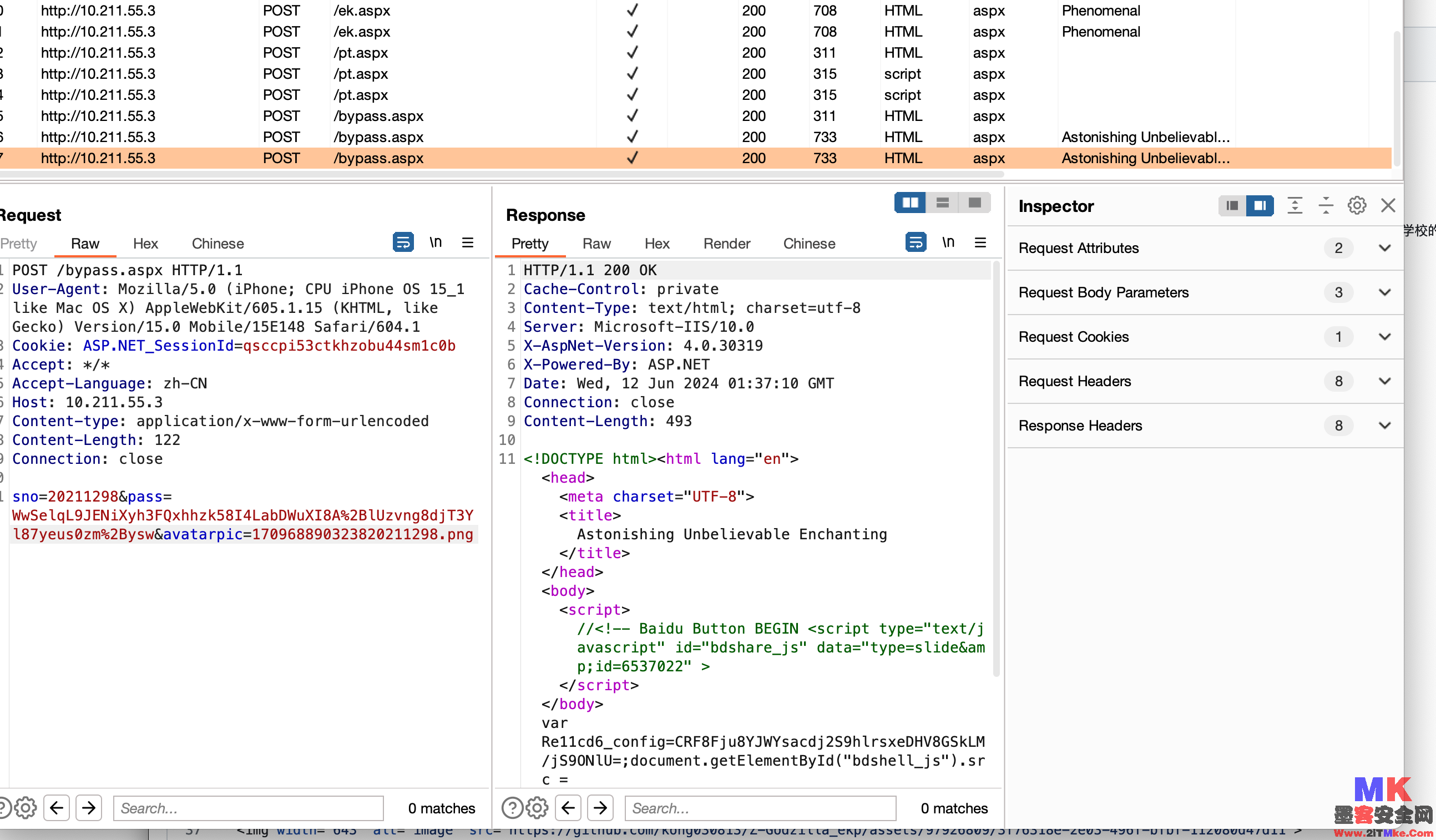Dock Inspector panel to the right

click(1260, 206)
